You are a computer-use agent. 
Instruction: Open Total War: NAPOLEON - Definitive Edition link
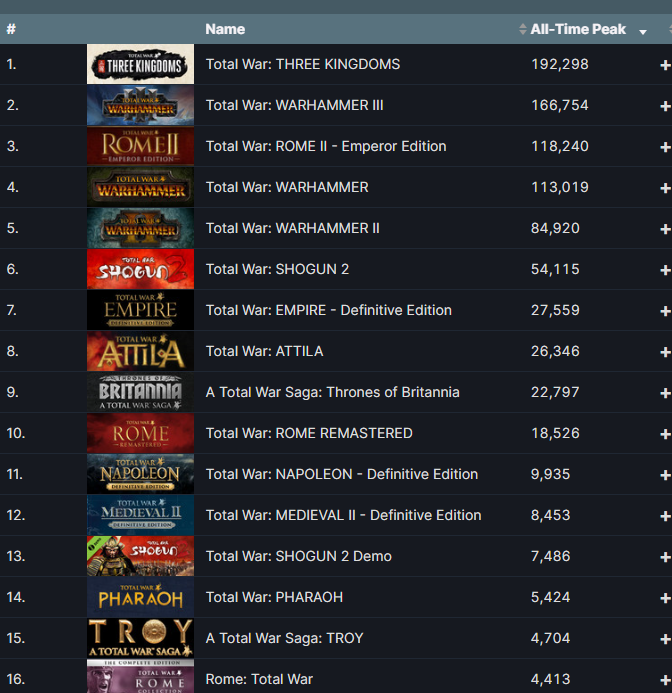[342, 474]
